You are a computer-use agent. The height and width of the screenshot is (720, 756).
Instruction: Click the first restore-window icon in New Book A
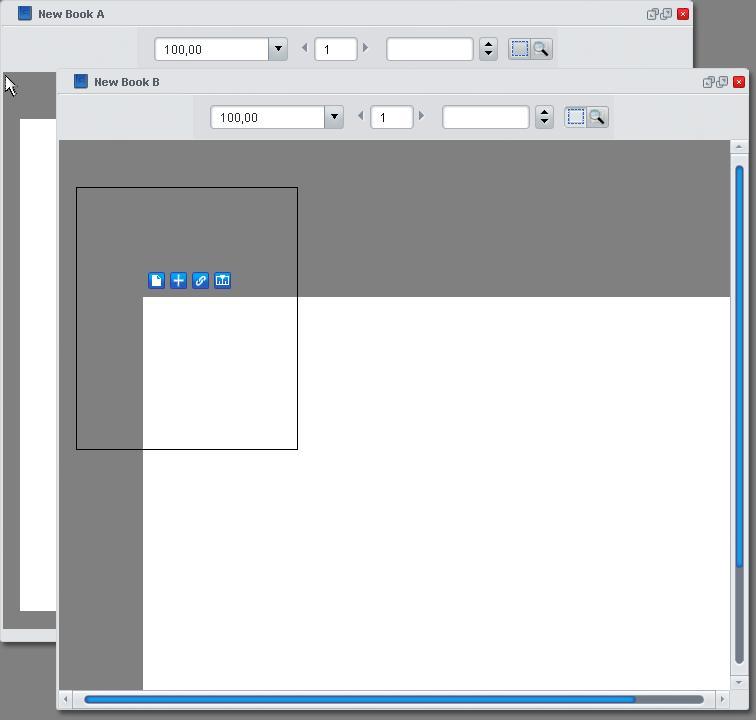coord(652,14)
